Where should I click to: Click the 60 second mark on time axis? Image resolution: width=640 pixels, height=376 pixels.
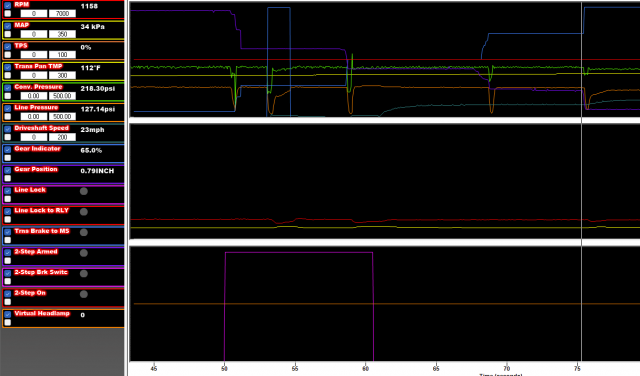[x=365, y=368]
